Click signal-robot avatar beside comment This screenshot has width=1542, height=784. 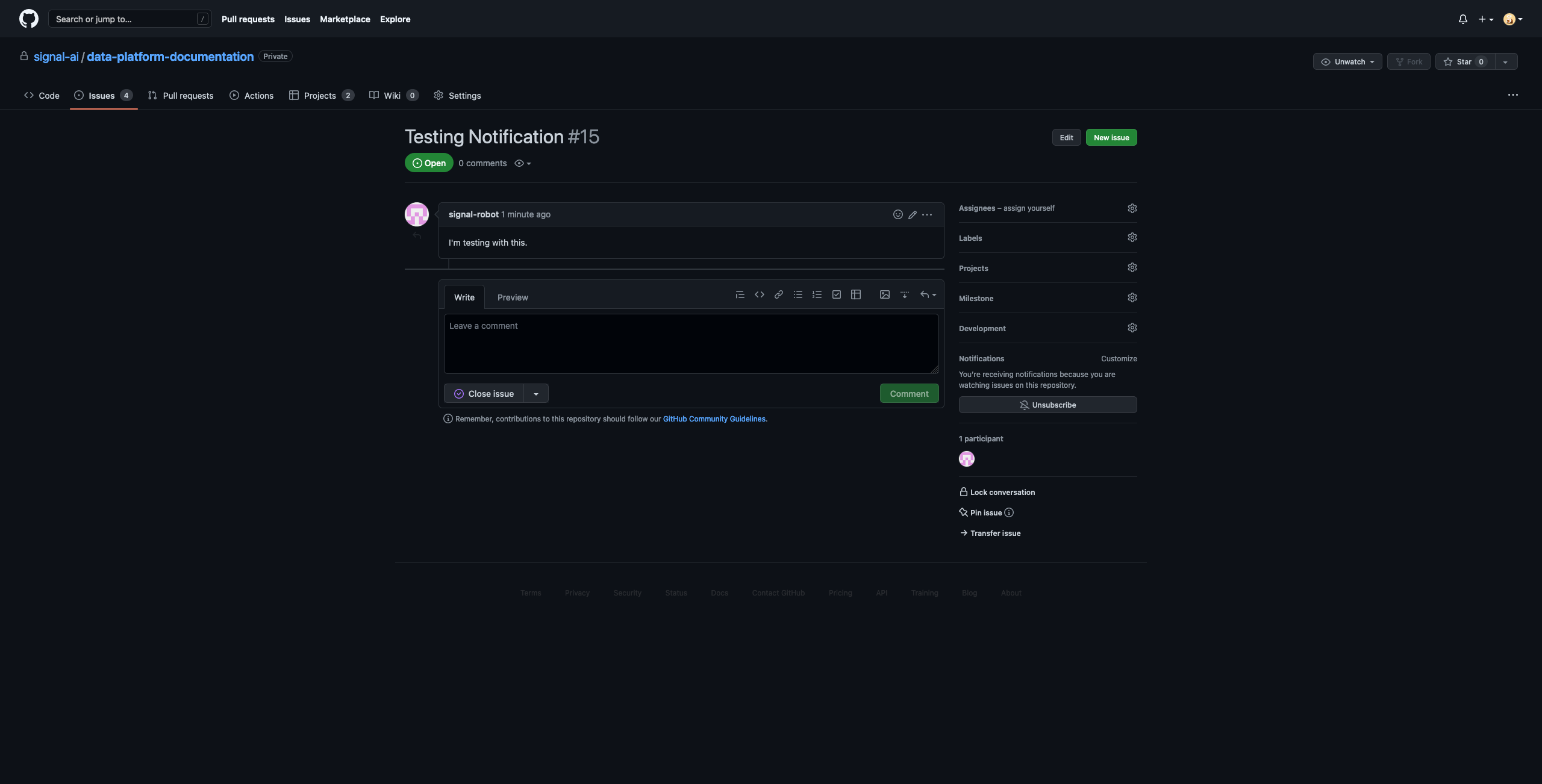pyautogui.click(x=416, y=214)
